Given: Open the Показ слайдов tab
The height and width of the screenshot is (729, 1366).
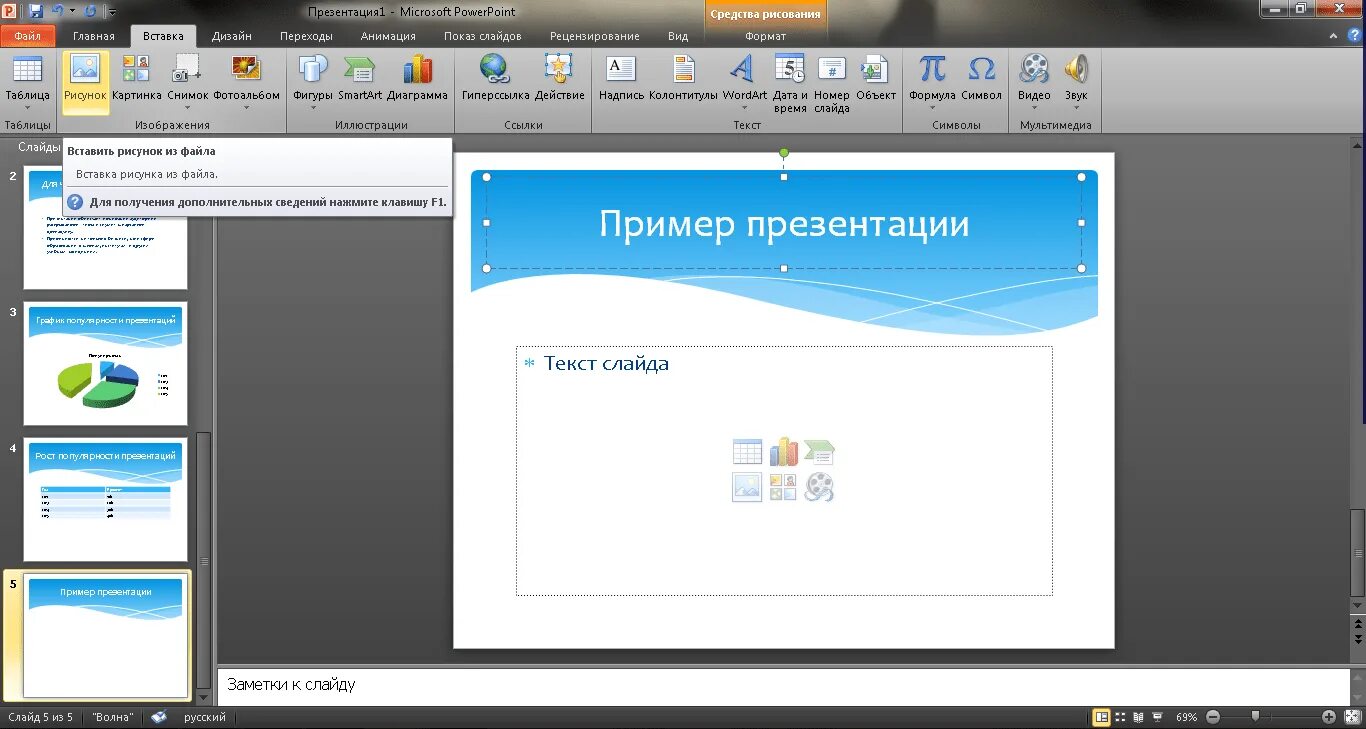Looking at the screenshot, I should [x=483, y=36].
